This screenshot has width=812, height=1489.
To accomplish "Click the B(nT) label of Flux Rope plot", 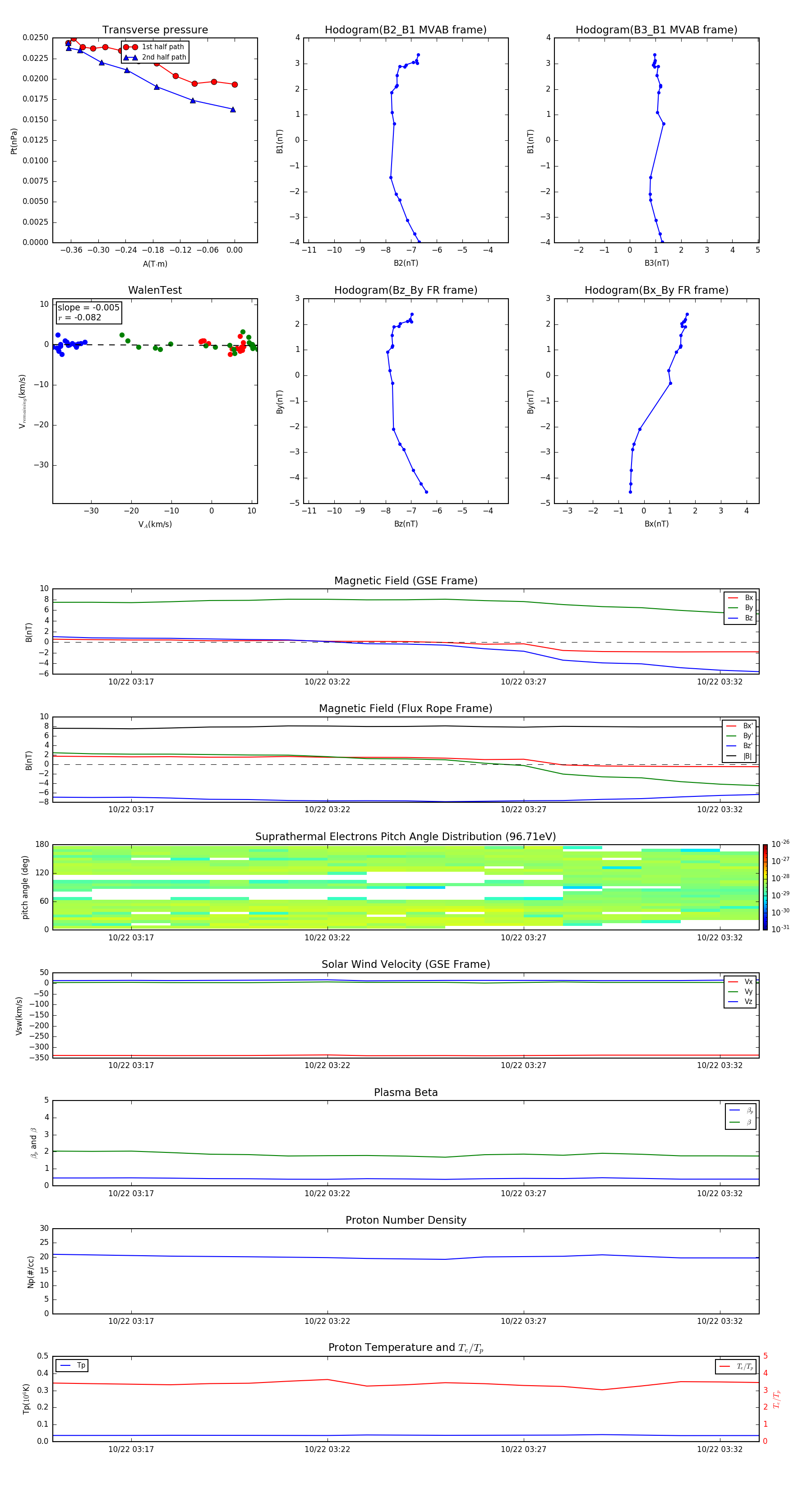I will (28, 760).
